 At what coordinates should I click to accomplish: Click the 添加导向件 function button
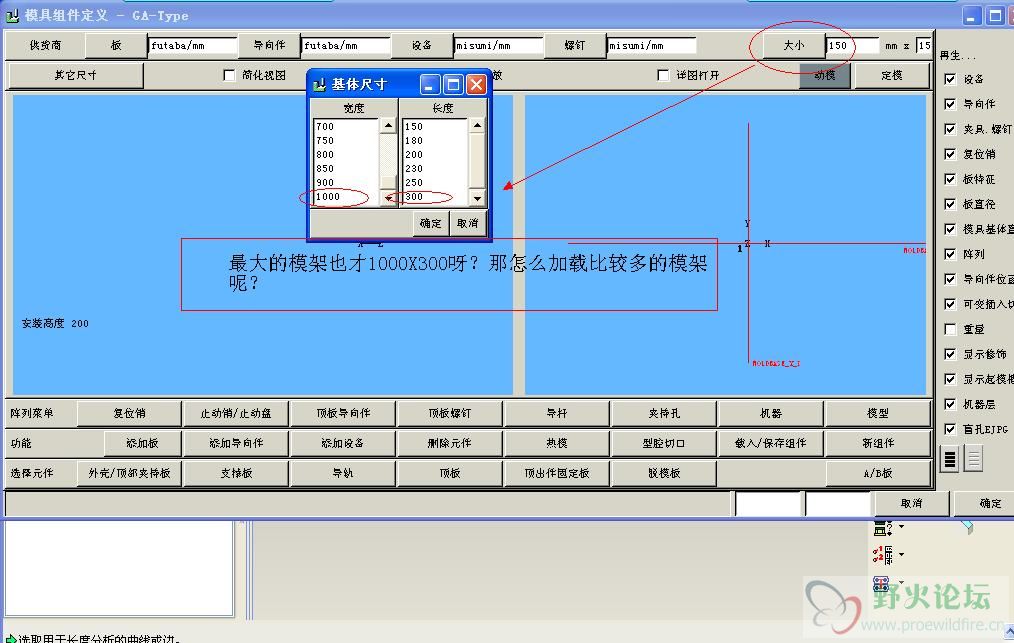236,443
